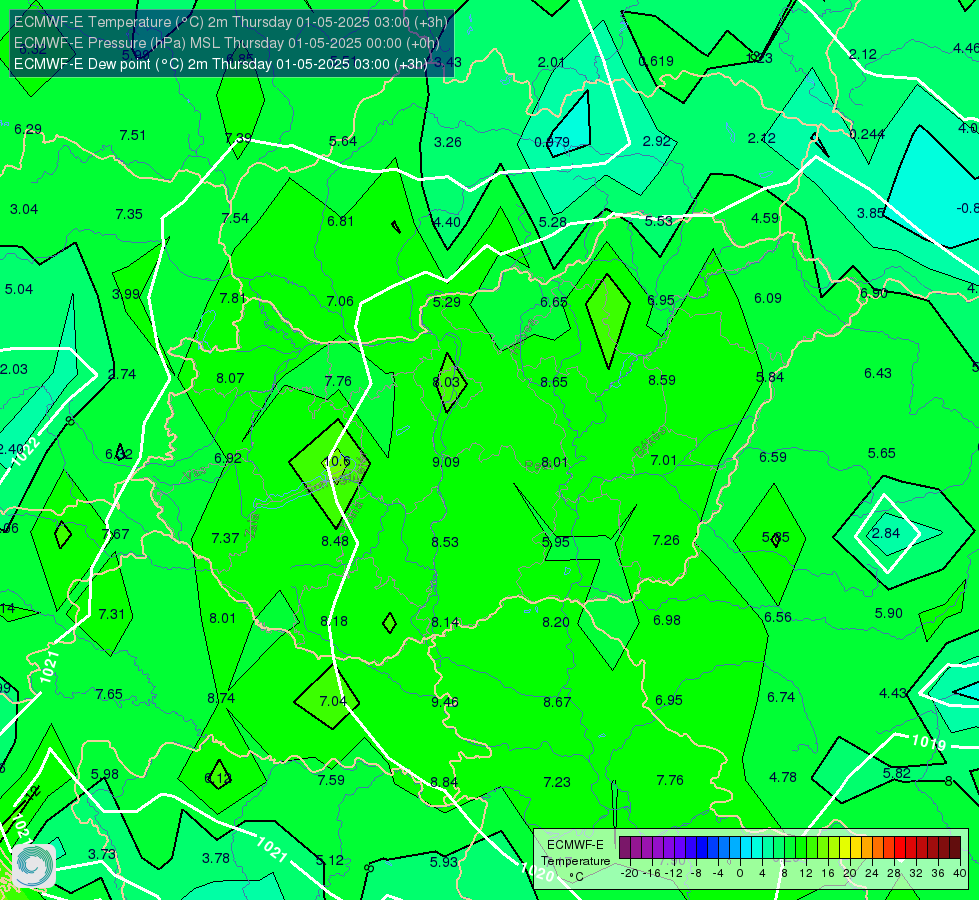Click the legend title ECMWF-E Temperature
The width and height of the screenshot is (979, 900).
click(575, 853)
